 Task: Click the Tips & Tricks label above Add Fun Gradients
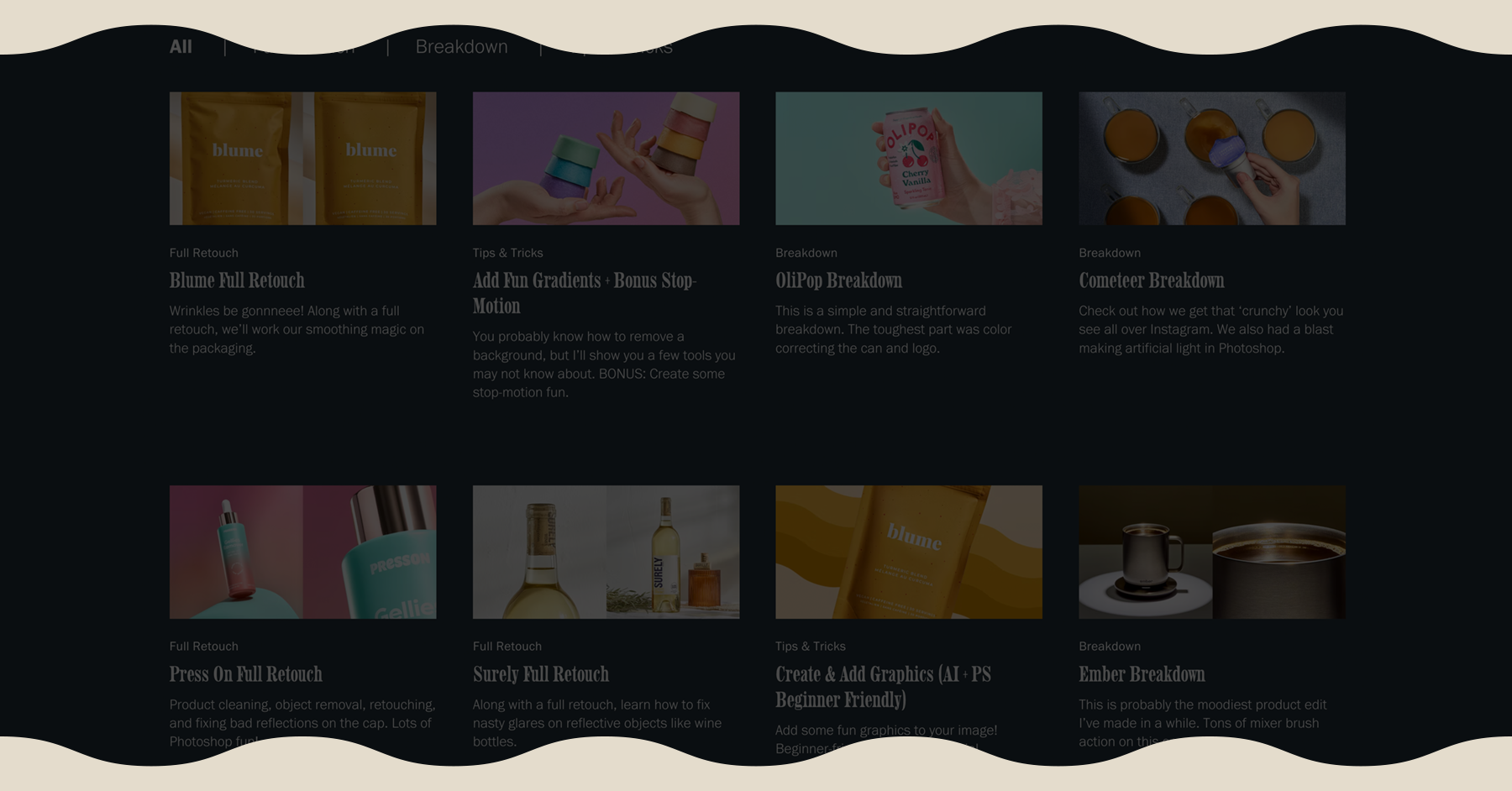pos(507,253)
